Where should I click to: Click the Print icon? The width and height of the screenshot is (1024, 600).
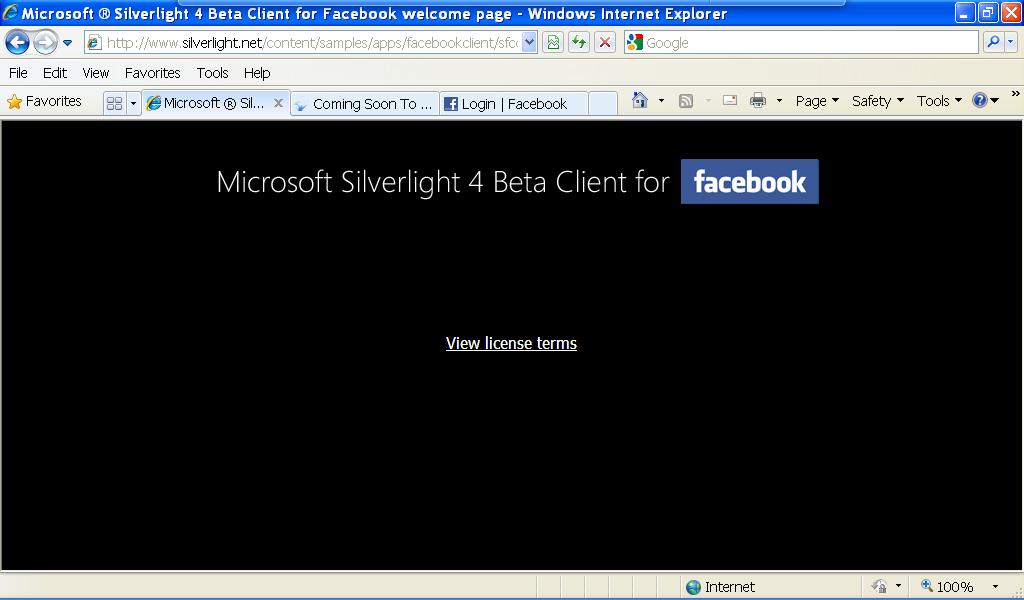click(758, 101)
